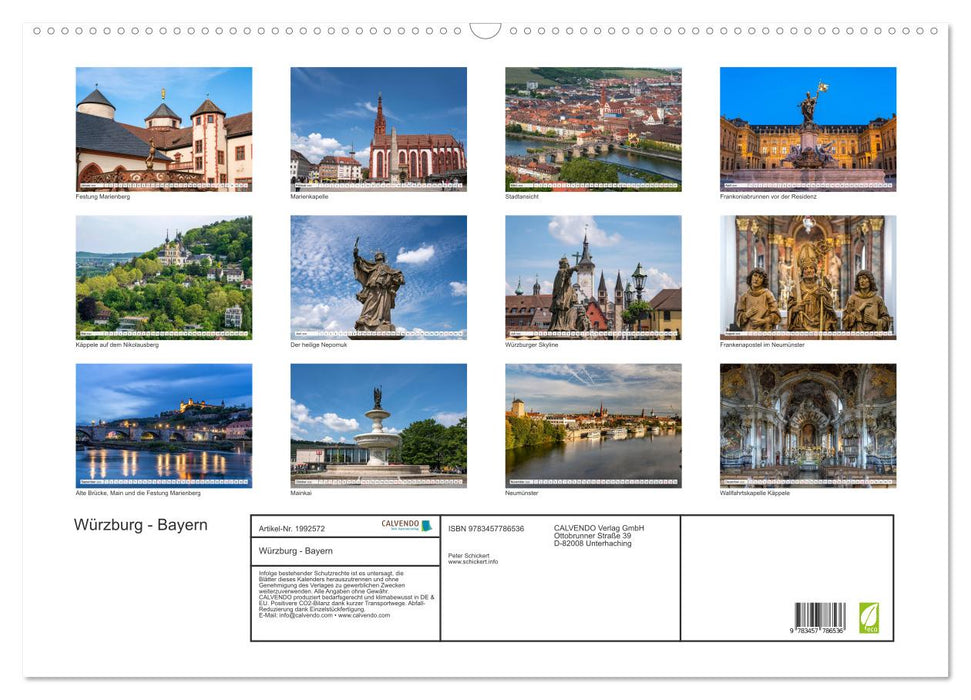Click the Artikel-Nr. 1992572 label
Image resolution: width=971 pixels, height=700 pixels.
(x=292, y=528)
